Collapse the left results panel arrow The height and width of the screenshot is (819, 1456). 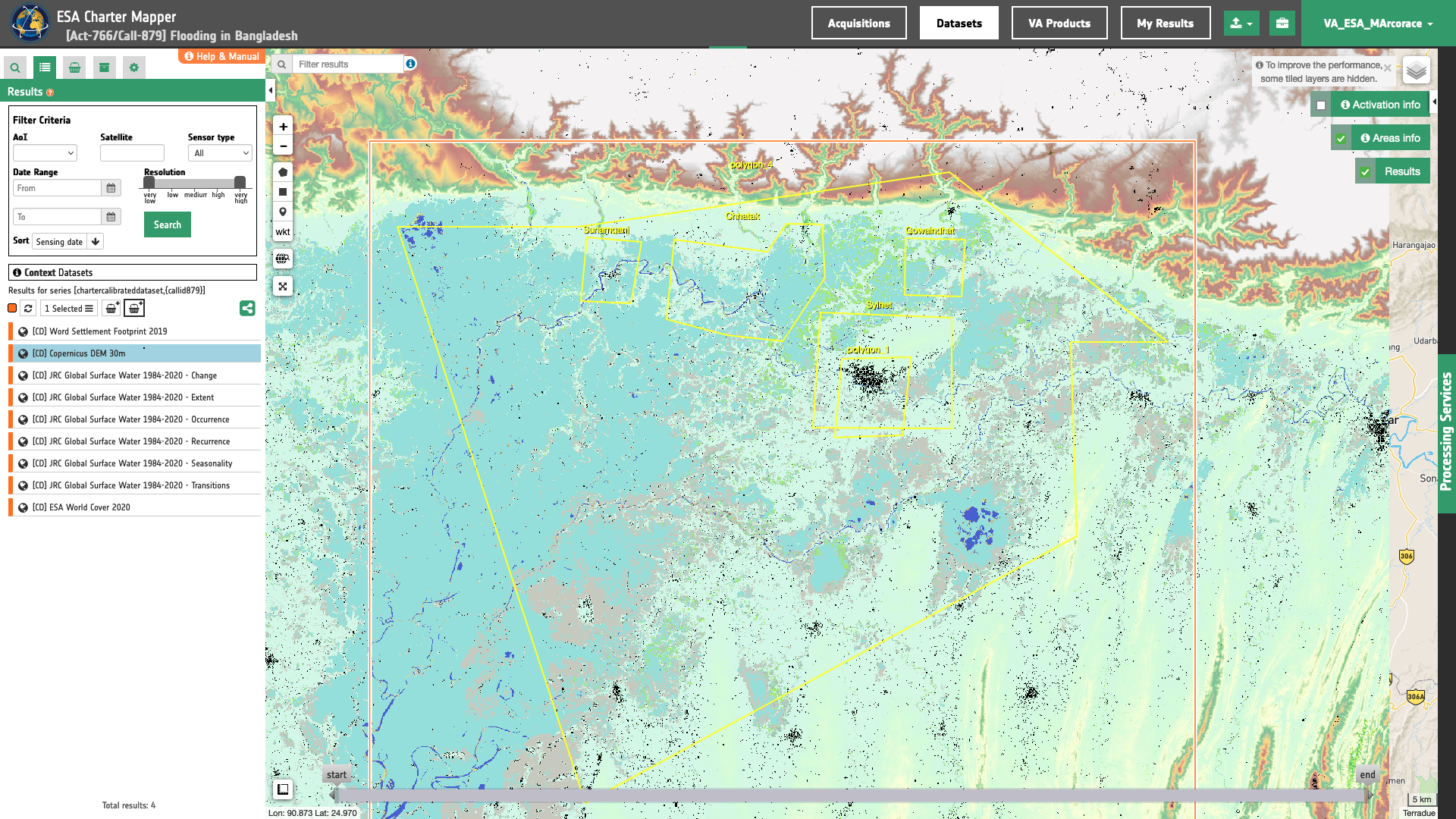[271, 91]
